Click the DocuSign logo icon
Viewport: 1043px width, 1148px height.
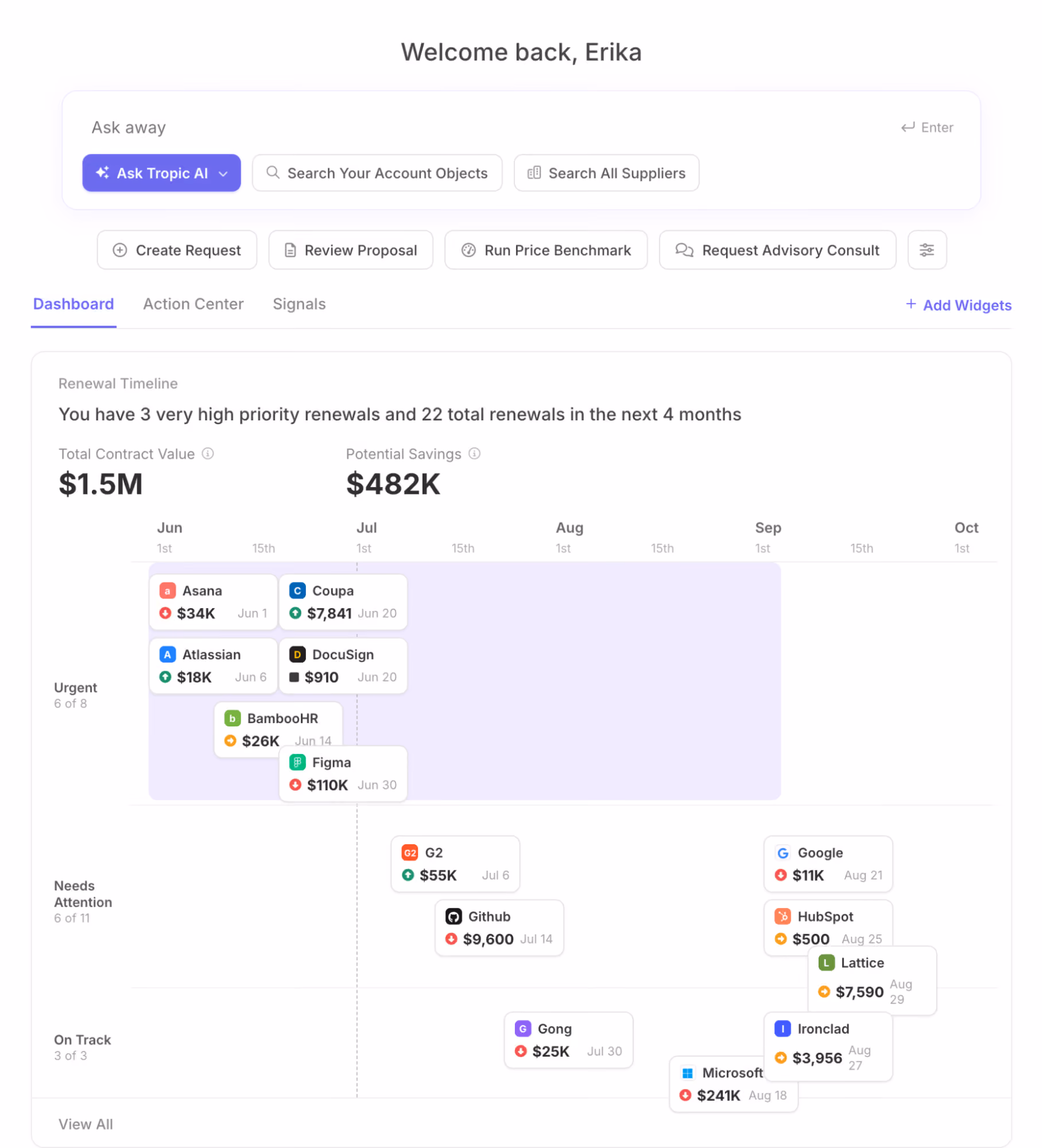tap(297, 654)
